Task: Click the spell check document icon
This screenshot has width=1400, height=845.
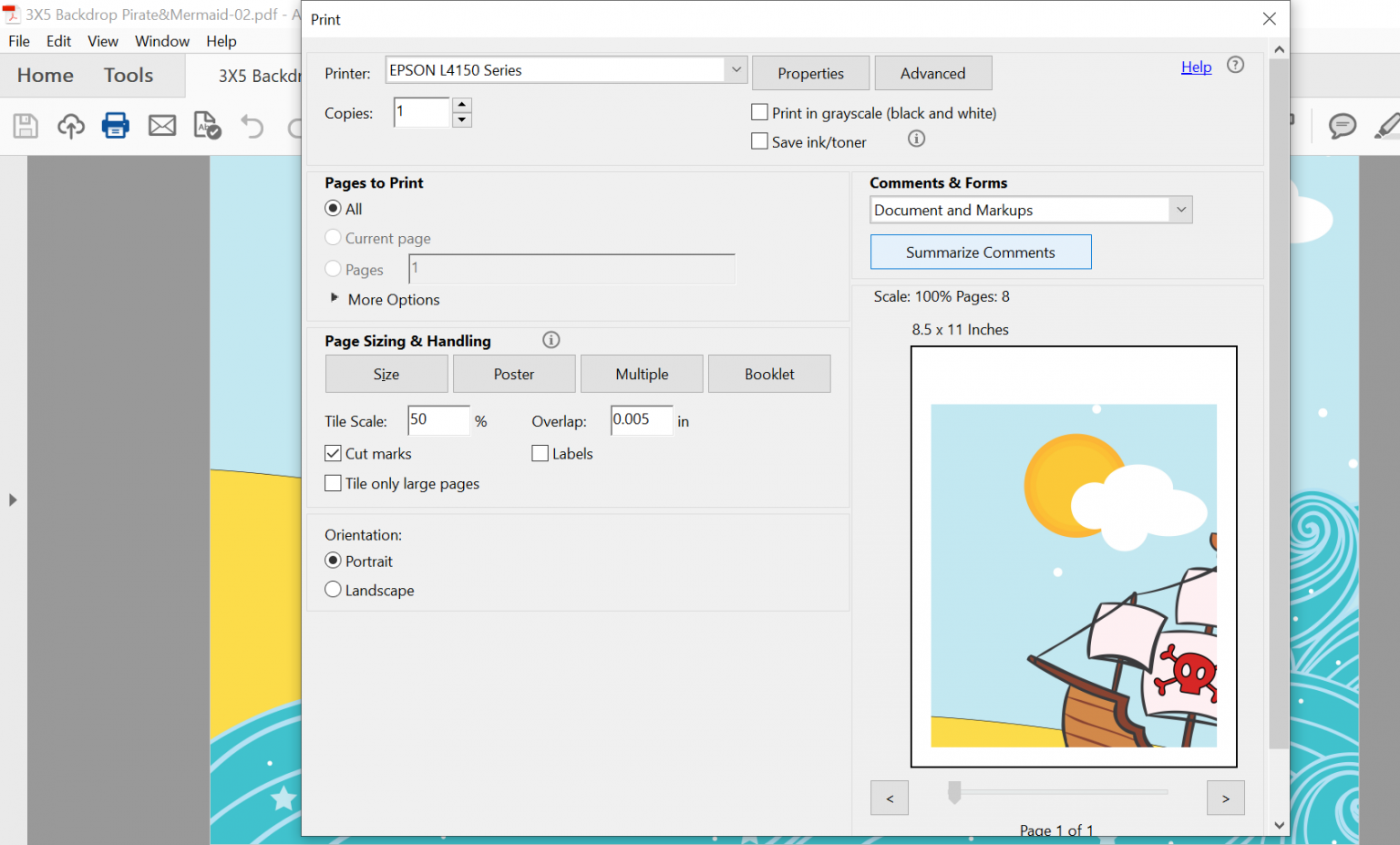Action: coord(206,125)
